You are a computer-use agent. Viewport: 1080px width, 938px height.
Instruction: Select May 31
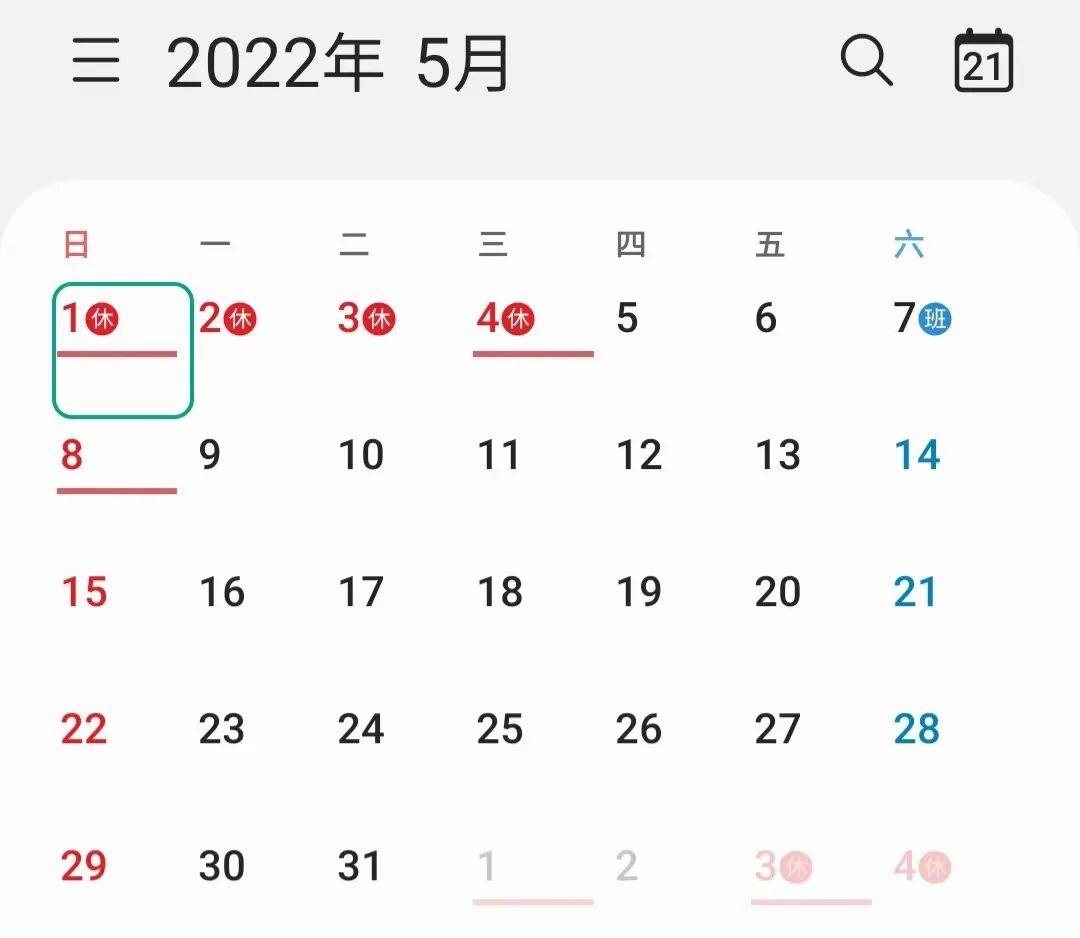tap(360, 867)
